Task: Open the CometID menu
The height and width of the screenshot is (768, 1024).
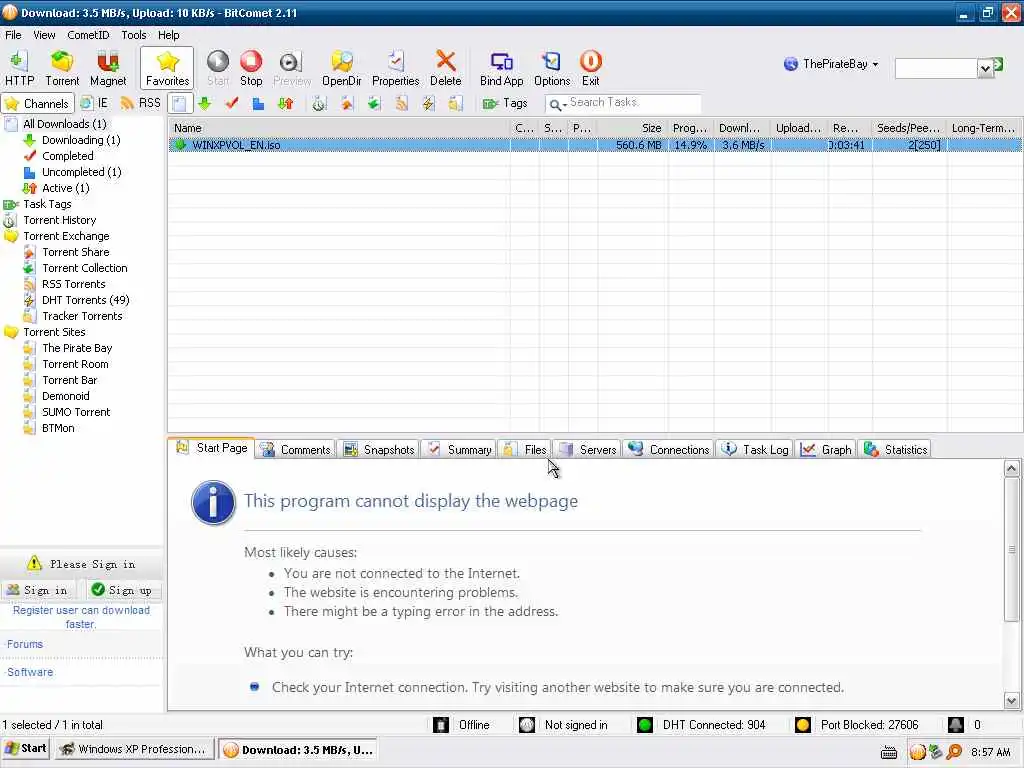Action: 88,35
